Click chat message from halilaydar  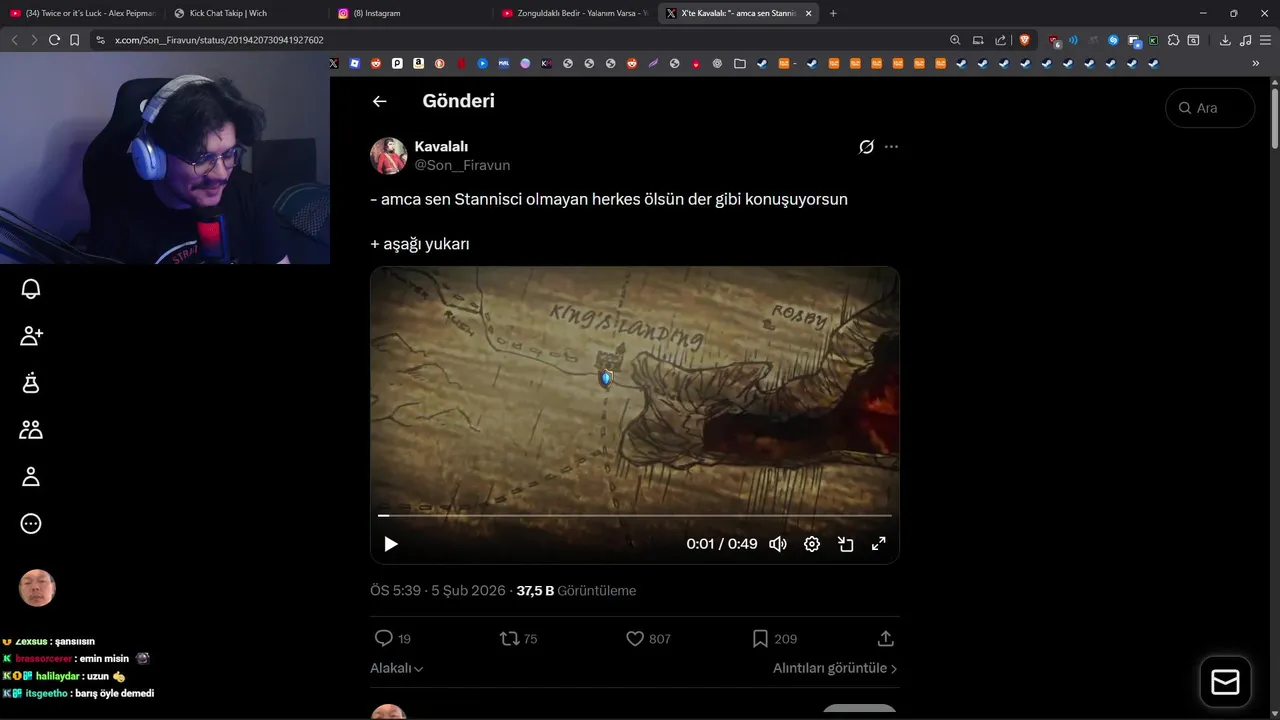pyautogui.click(x=65, y=676)
